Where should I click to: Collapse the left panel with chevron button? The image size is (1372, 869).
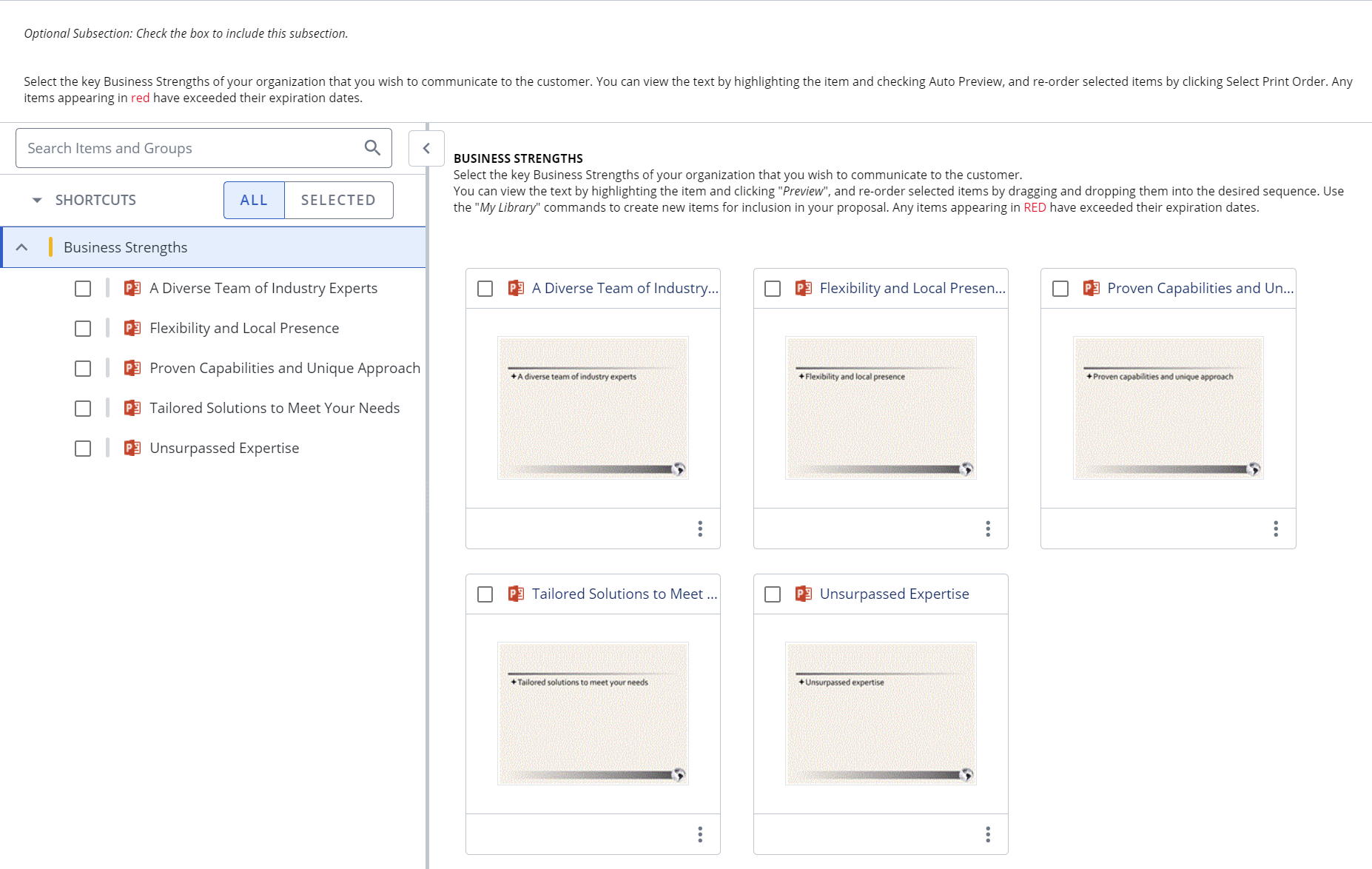[426, 148]
